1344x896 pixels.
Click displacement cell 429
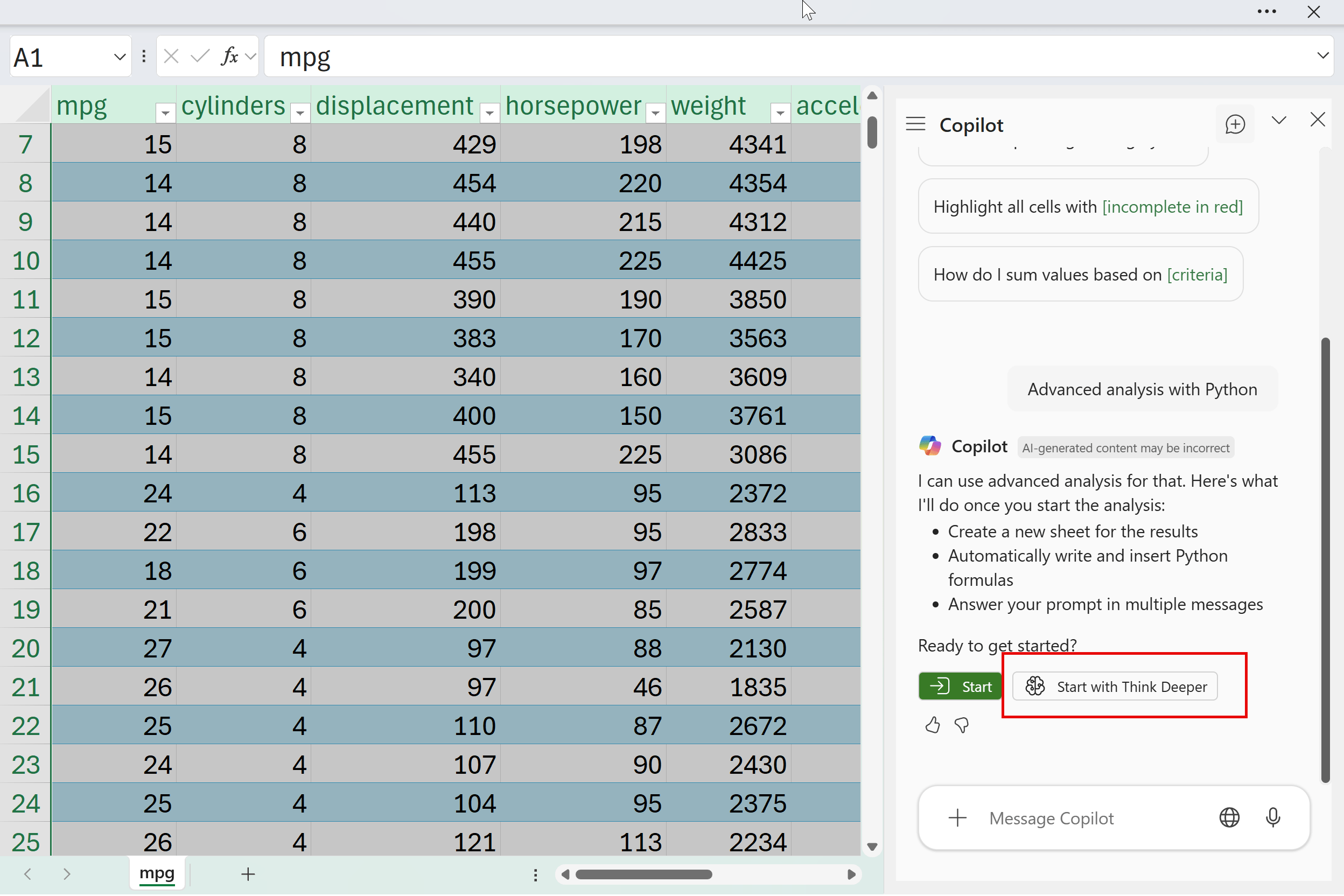coord(405,144)
